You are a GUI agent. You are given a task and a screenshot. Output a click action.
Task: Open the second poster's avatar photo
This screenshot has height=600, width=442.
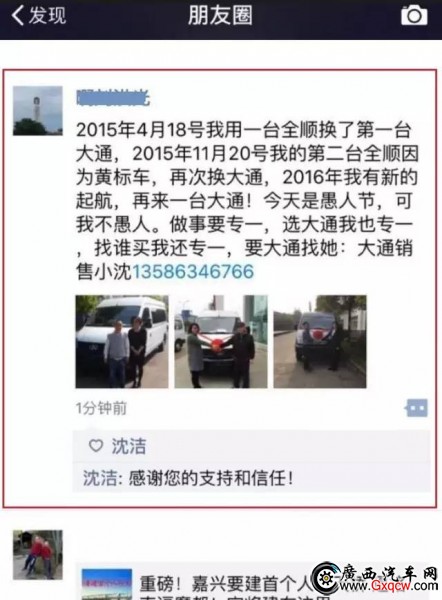coord(38,554)
